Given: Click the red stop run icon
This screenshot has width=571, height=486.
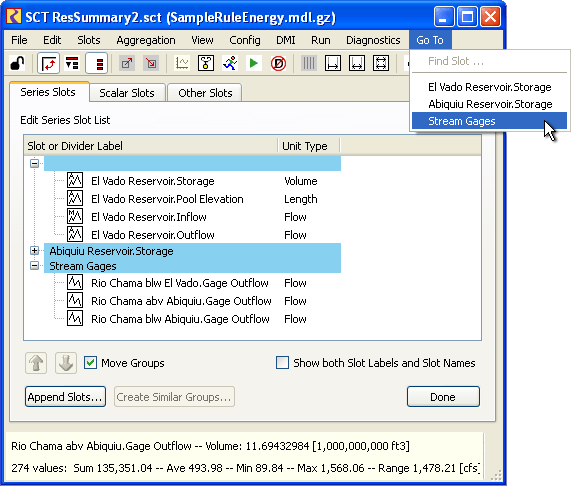Looking at the screenshot, I should click(278, 63).
